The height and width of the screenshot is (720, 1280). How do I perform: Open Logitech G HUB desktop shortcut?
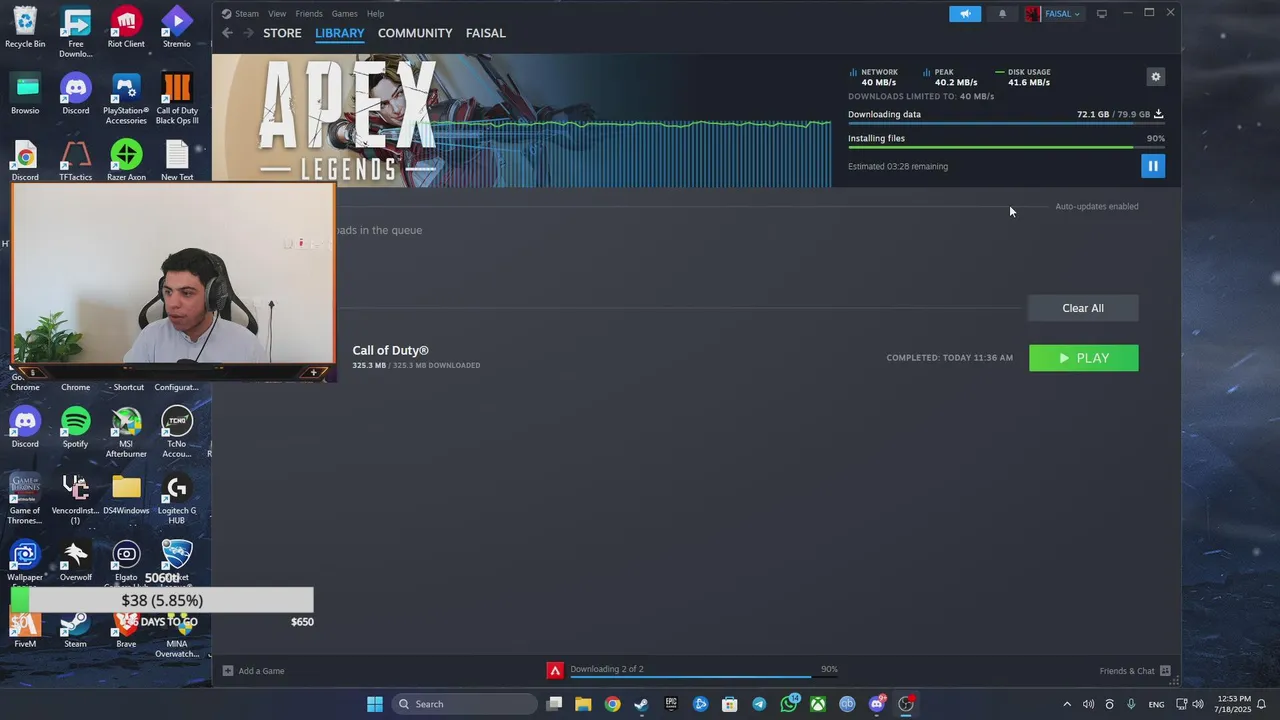click(x=177, y=499)
